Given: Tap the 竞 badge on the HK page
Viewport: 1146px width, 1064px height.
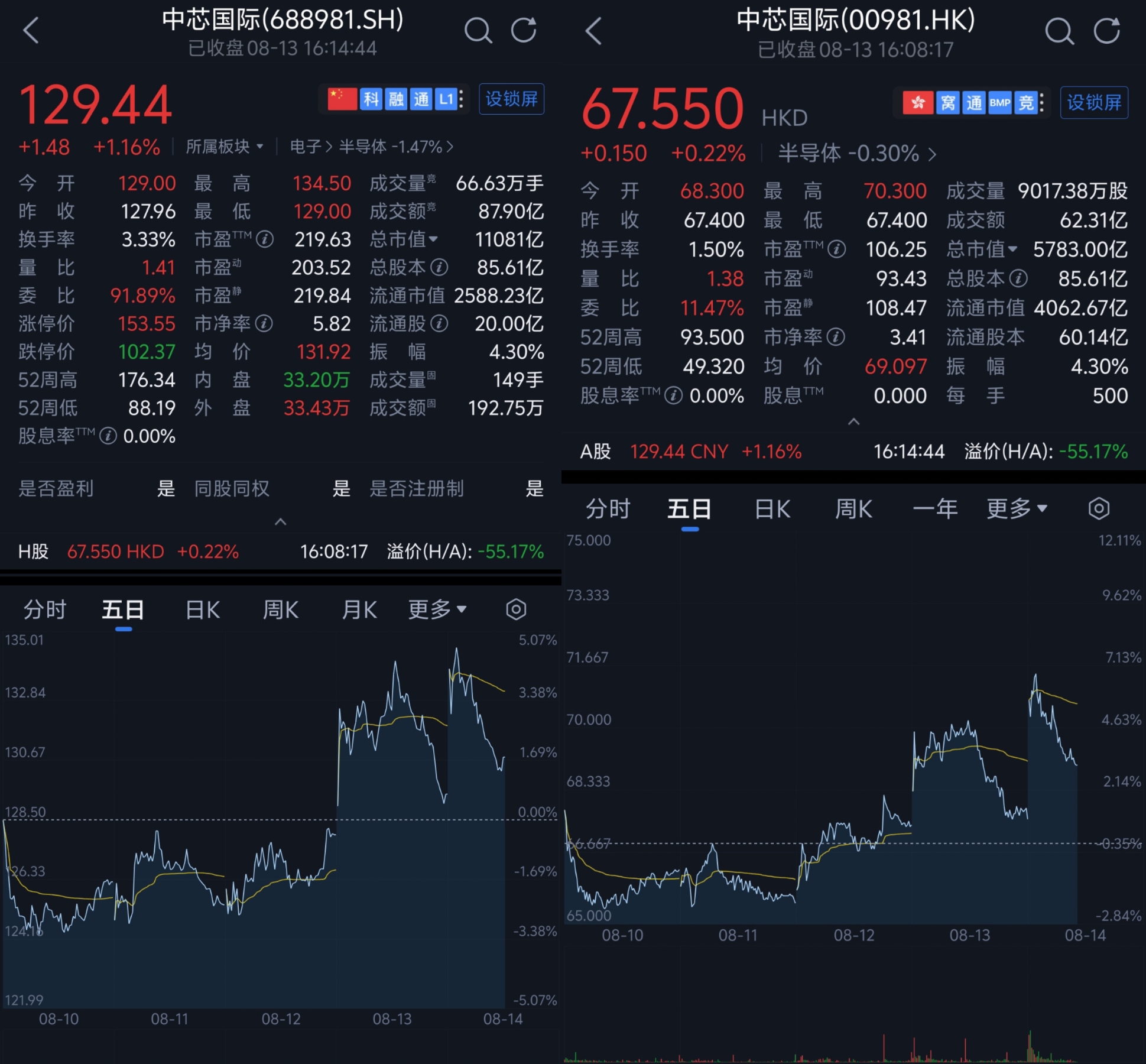Looking at the screenshot, I should pyautogui.click(x=1026, y=103).
